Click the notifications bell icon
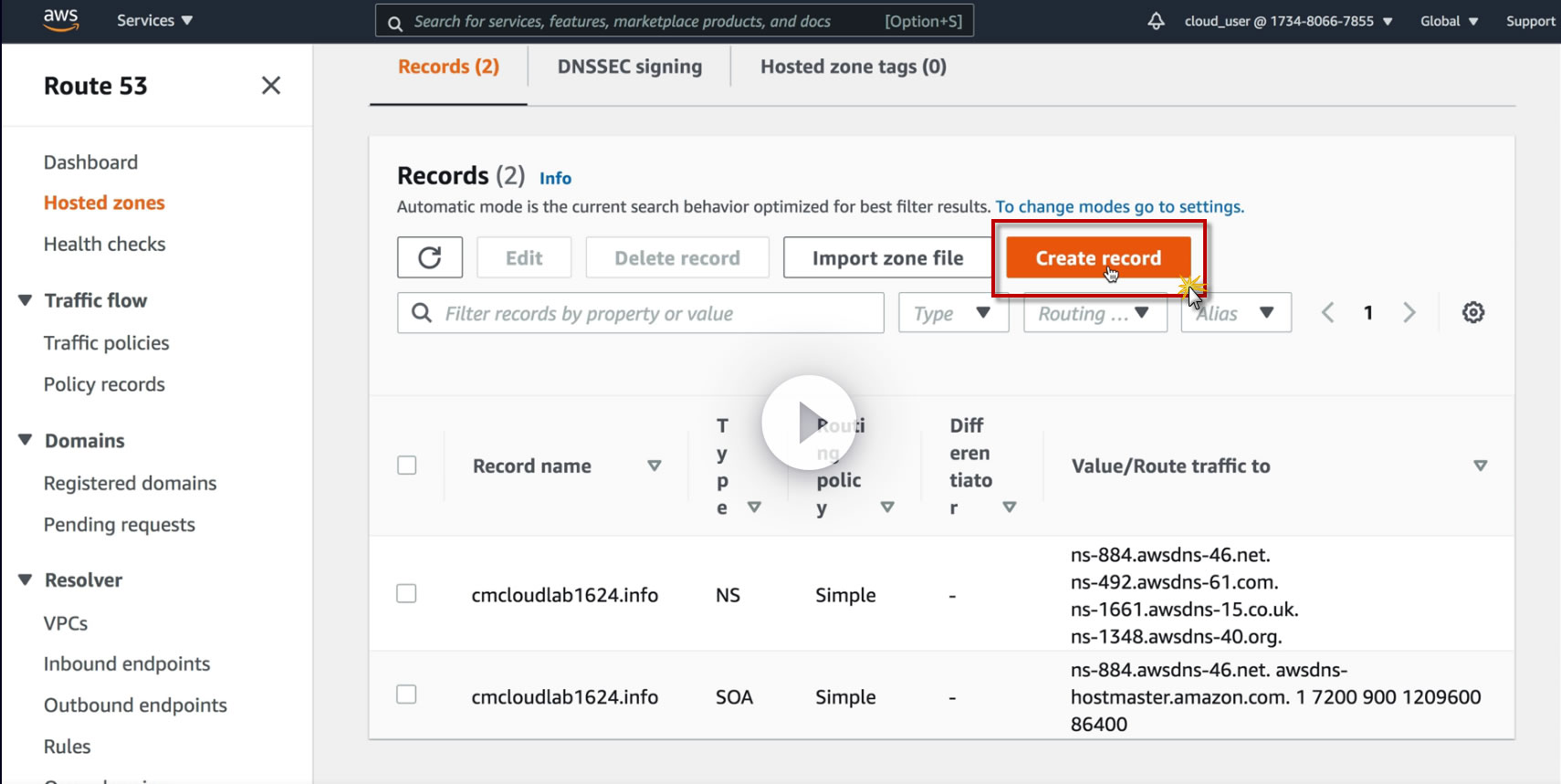1561x784 pixels. (1156, 21)
